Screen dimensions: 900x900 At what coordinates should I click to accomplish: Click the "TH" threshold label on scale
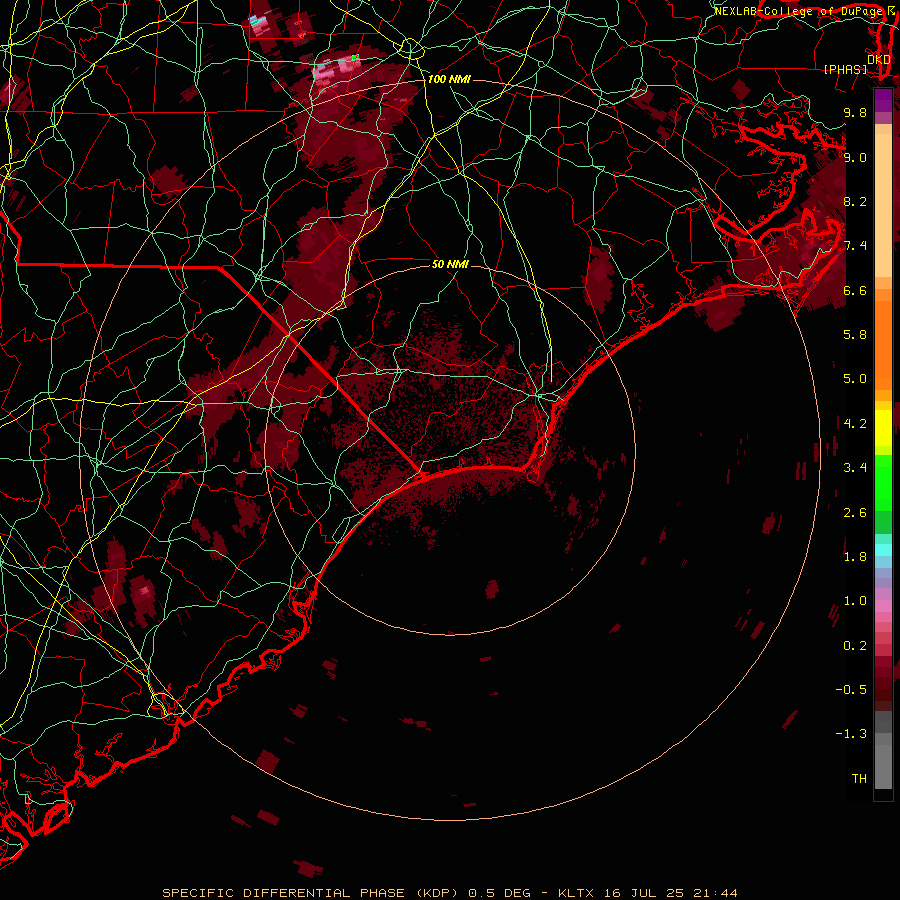[859, 779]
